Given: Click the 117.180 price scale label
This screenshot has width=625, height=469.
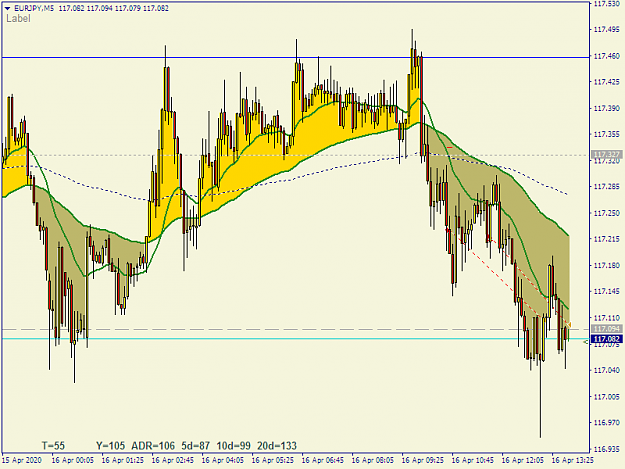Looking at the screenshot, I should coord(607,265).
